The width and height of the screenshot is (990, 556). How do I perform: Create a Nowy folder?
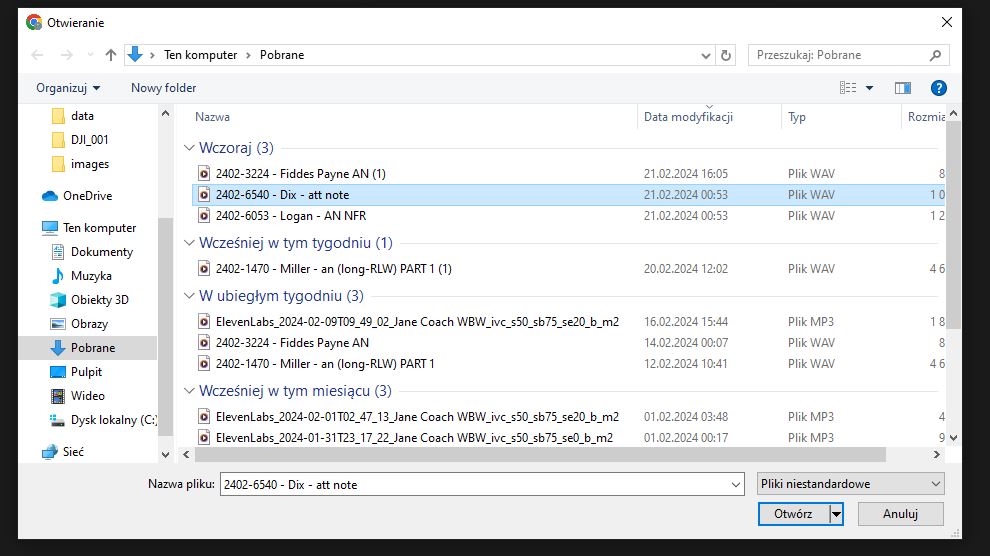(x=164, y=88)
